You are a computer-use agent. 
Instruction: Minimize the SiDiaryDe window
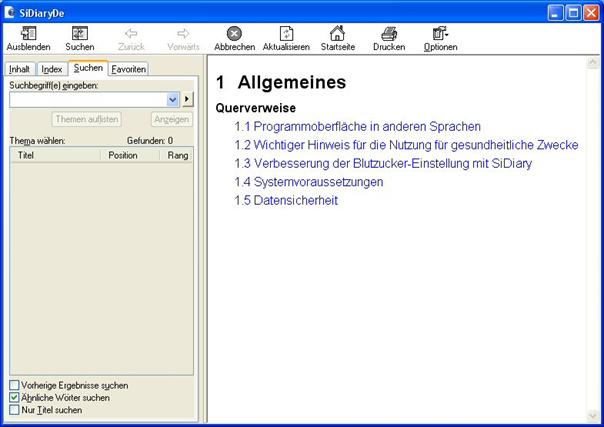pyautogui.click(x=555, y=13)
